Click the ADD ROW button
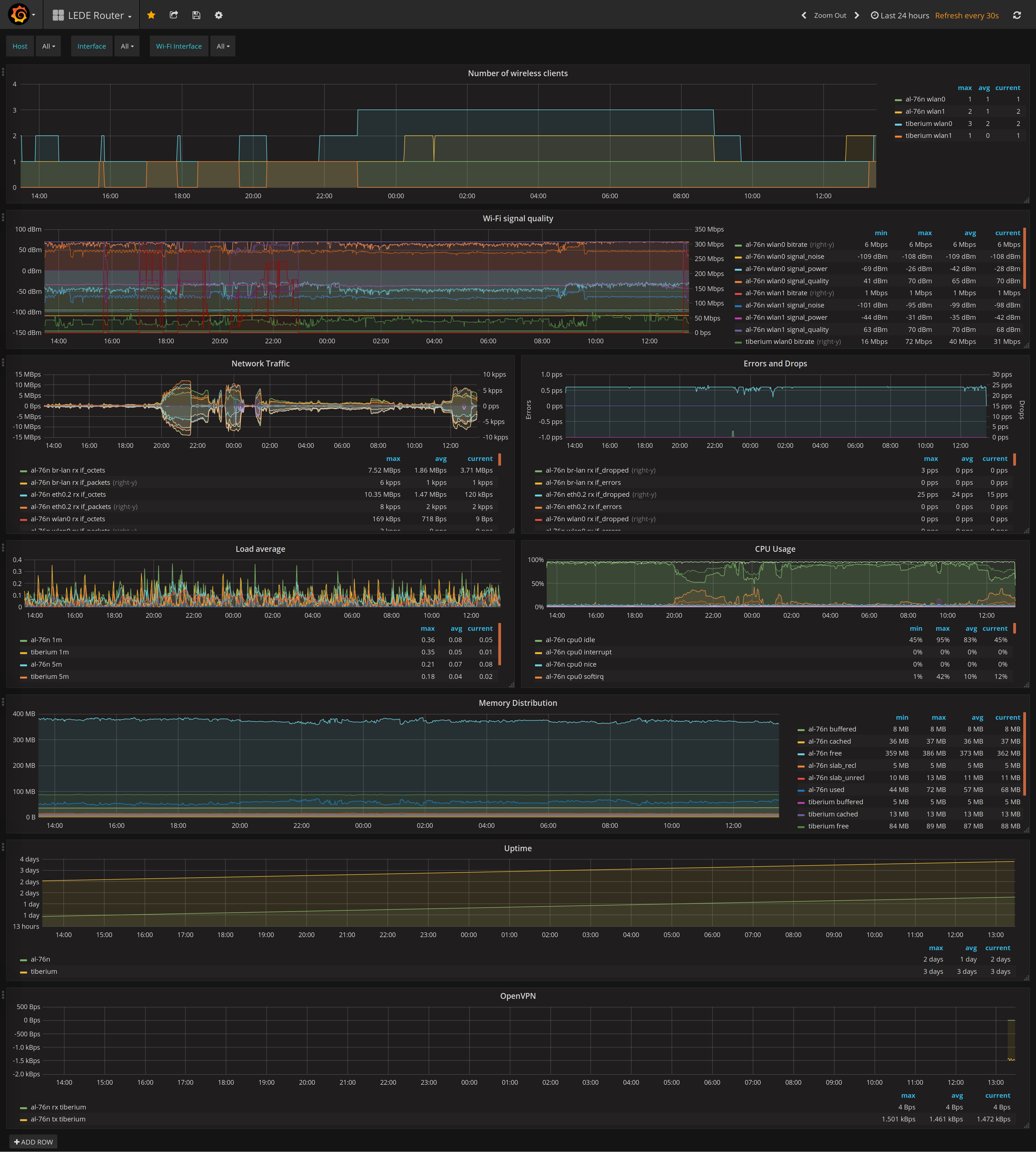Viewport: 1036px width, 1152px height. click(x=34, y=1142)
